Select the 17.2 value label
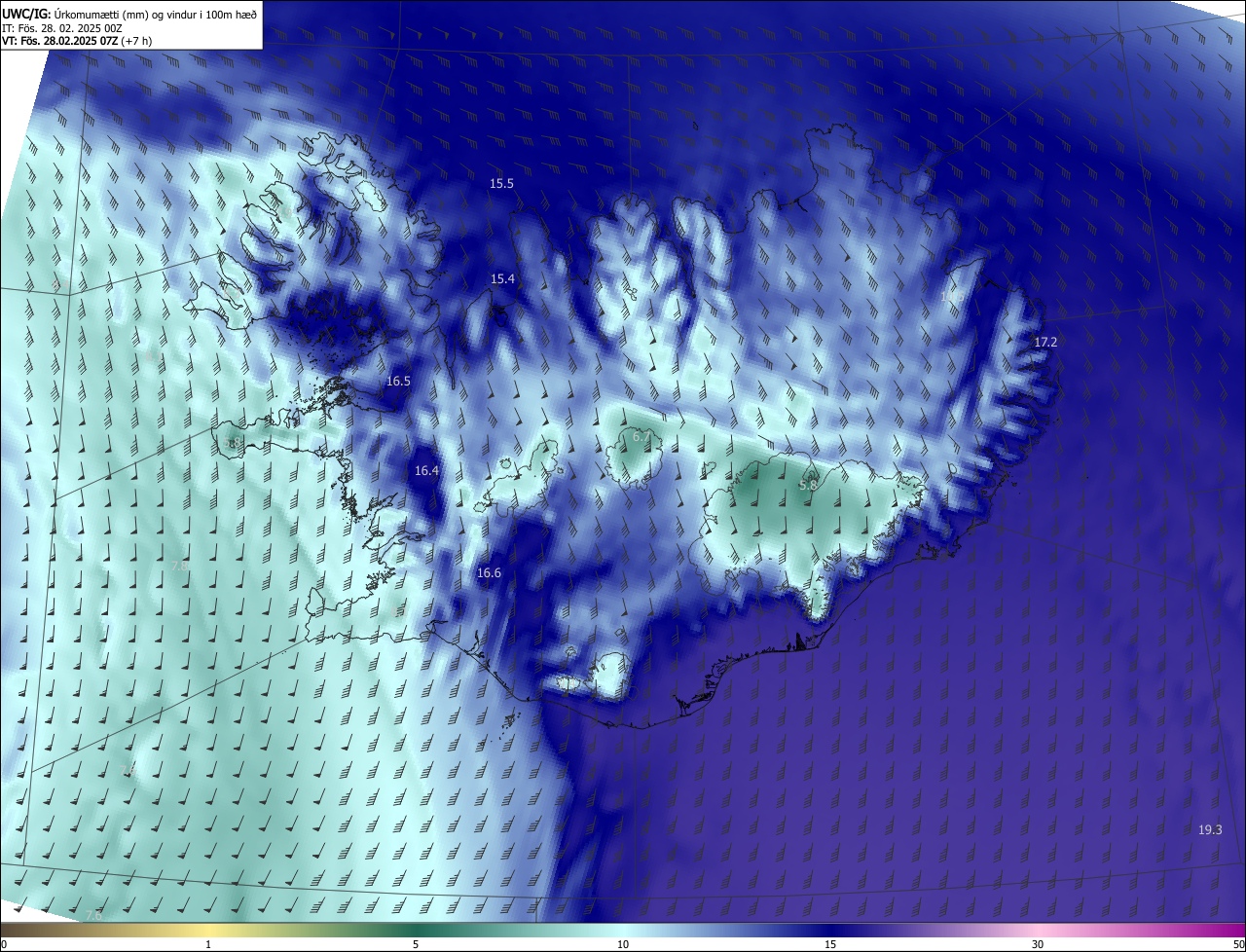The width and height of the screenshot is (1246, 952). 1044,343
